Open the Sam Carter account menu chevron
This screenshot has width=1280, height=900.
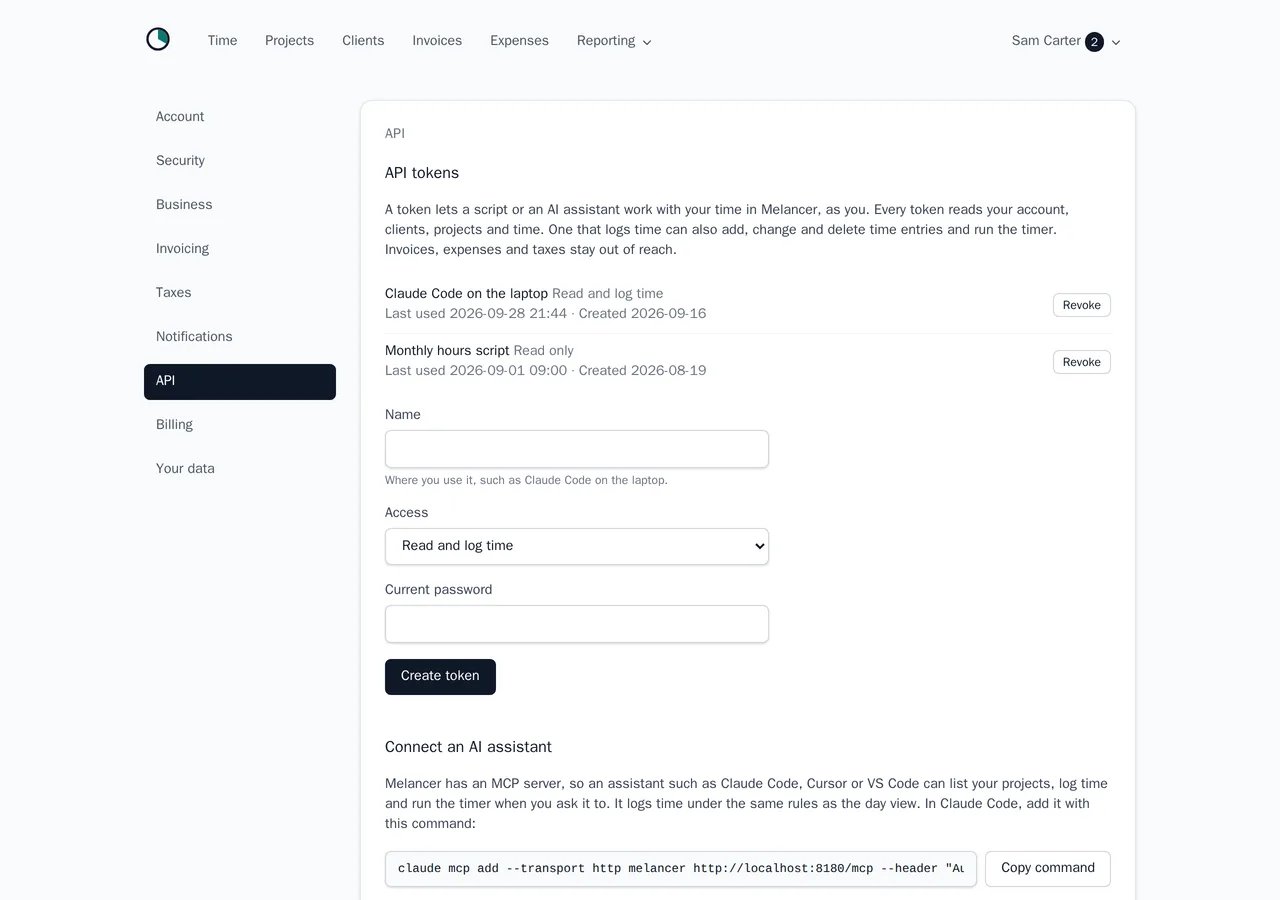pyautogui.click(x=1116, y=42)
